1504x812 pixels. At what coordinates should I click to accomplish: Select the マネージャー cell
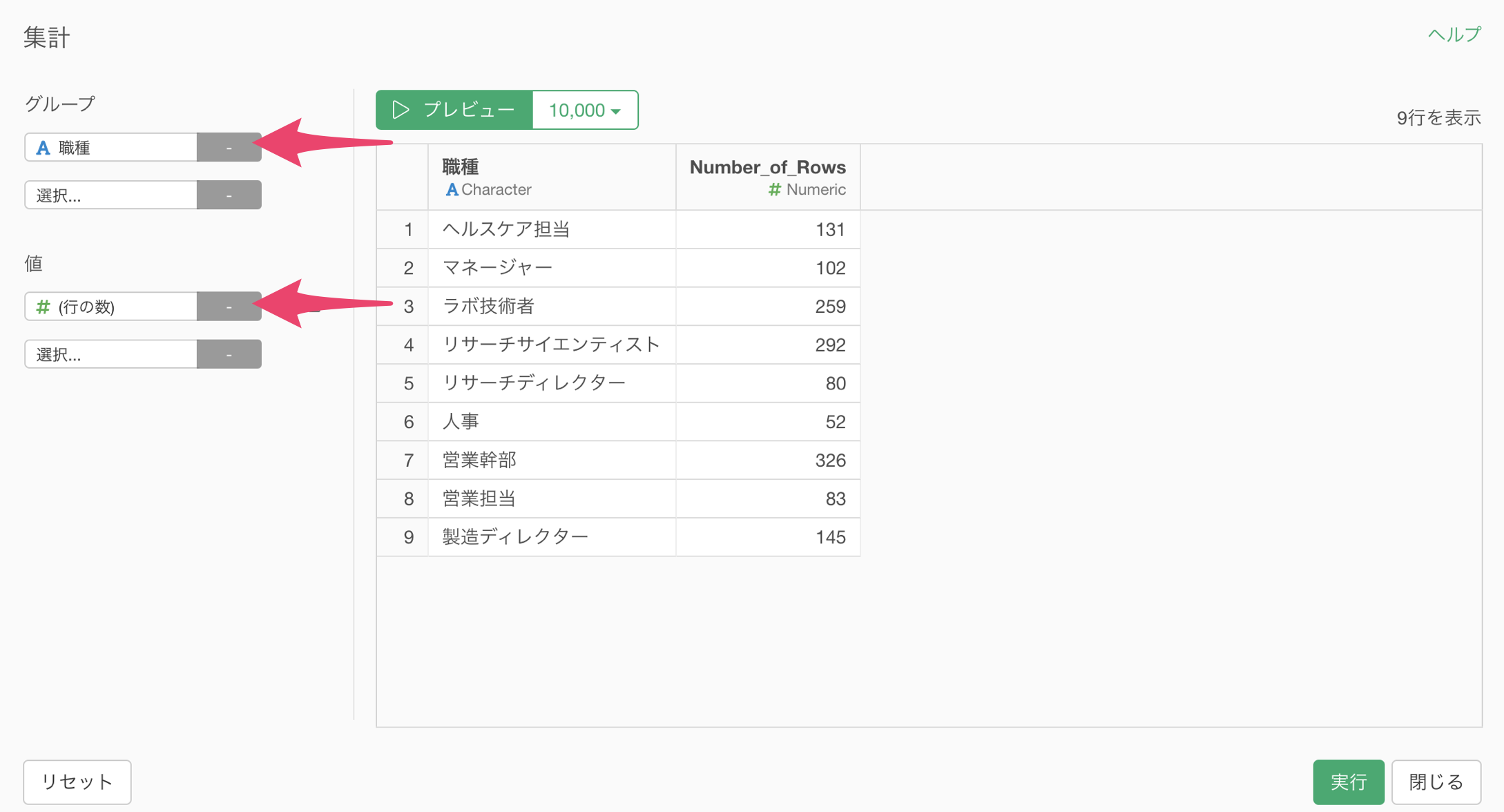pos(552,268)
